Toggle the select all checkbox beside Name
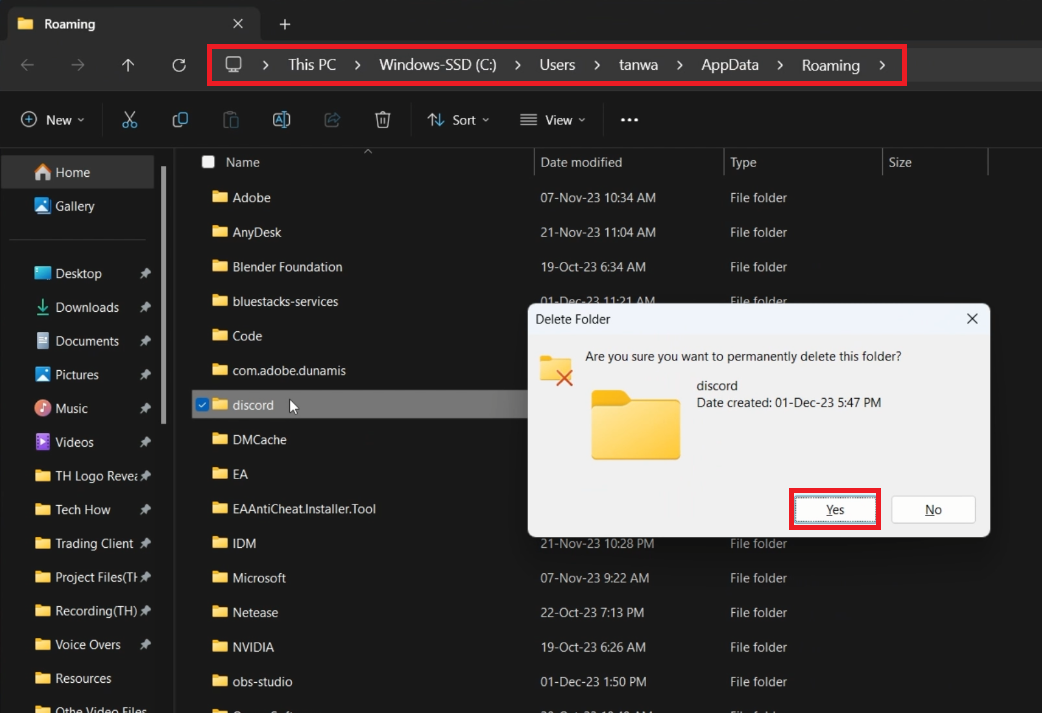The image size is (1042, 713). point(208,162)
